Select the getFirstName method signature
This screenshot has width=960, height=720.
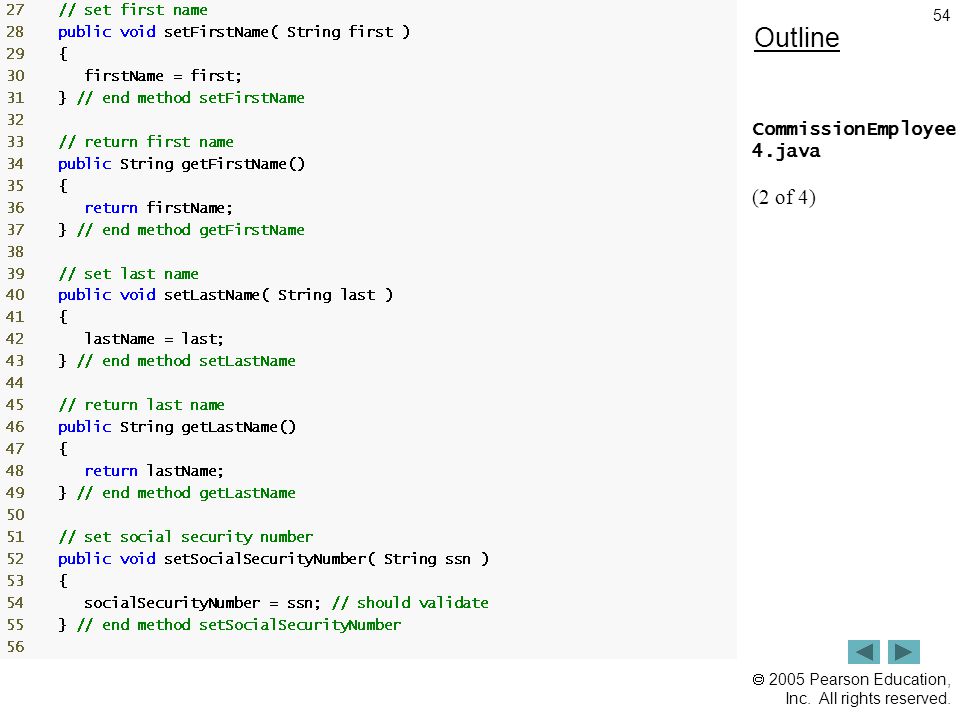tap(181, 164)
